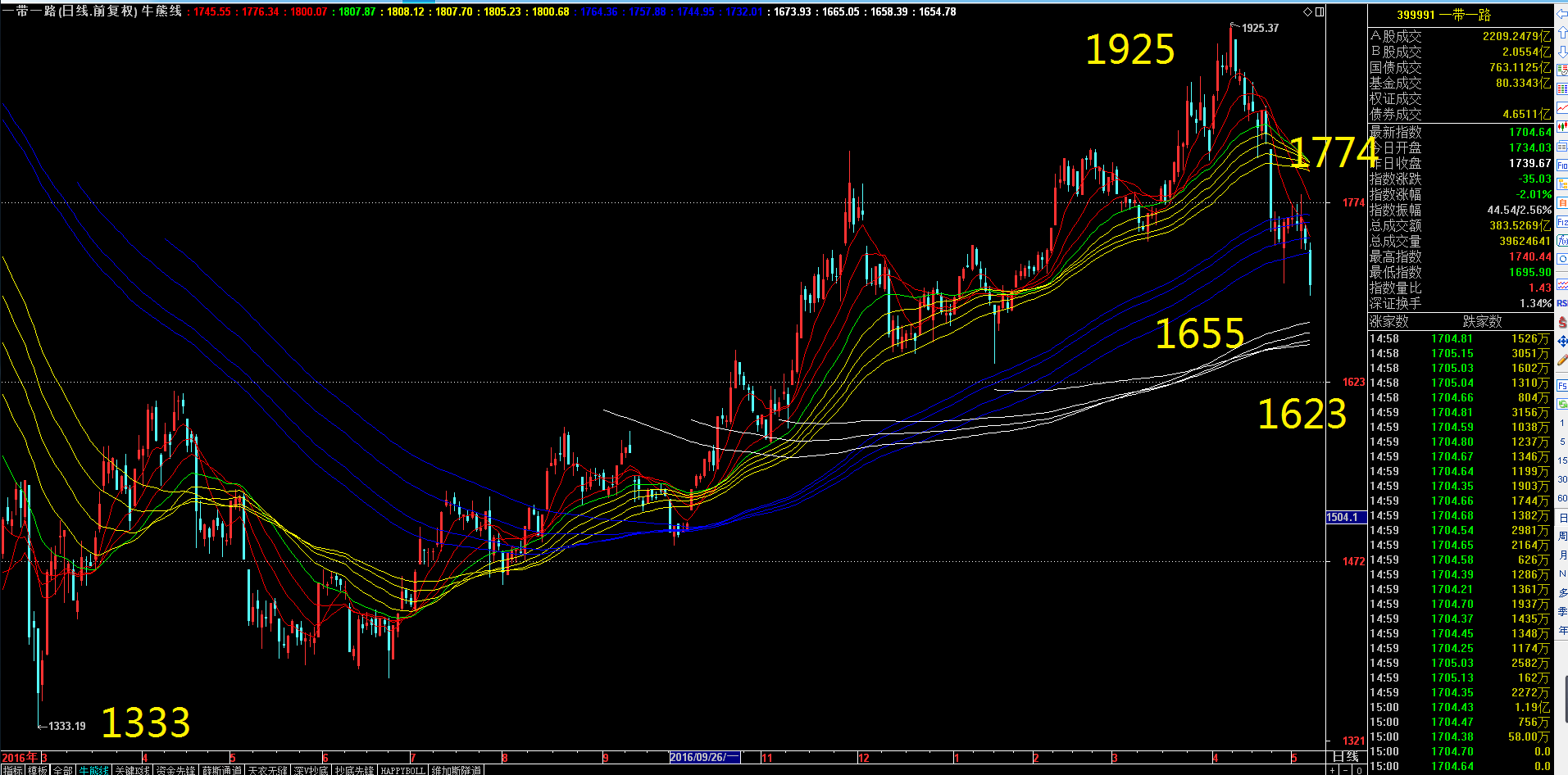Click the 1333.19 low price label

[x=67, y=726]
